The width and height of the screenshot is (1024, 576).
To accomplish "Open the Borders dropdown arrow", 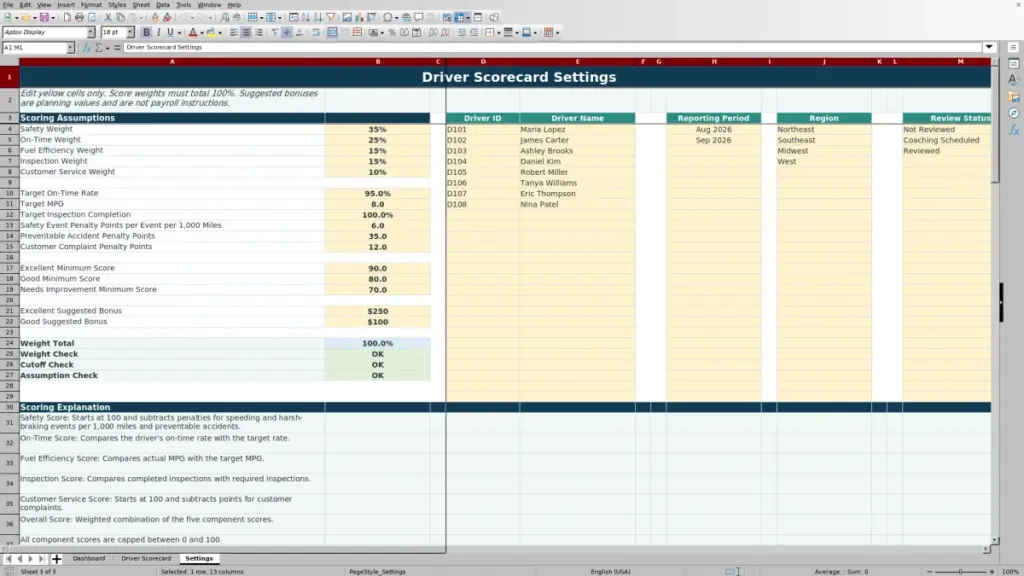I will point(499,32).
